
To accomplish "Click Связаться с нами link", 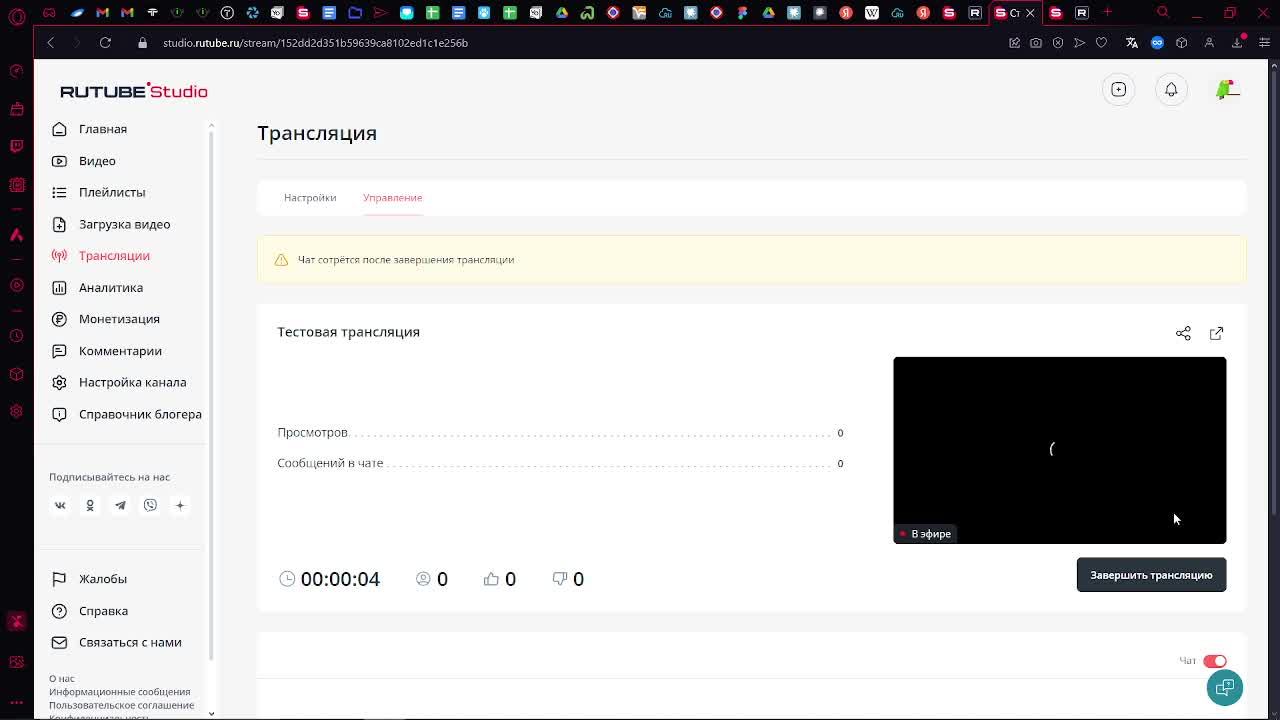I will [x=130, y=642].
